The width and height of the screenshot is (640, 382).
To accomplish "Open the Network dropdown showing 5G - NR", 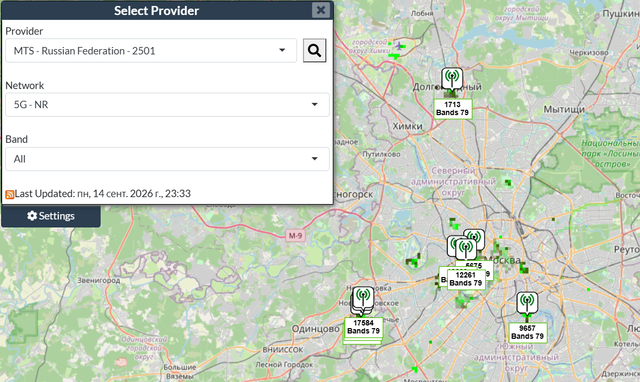I will 167,105.
